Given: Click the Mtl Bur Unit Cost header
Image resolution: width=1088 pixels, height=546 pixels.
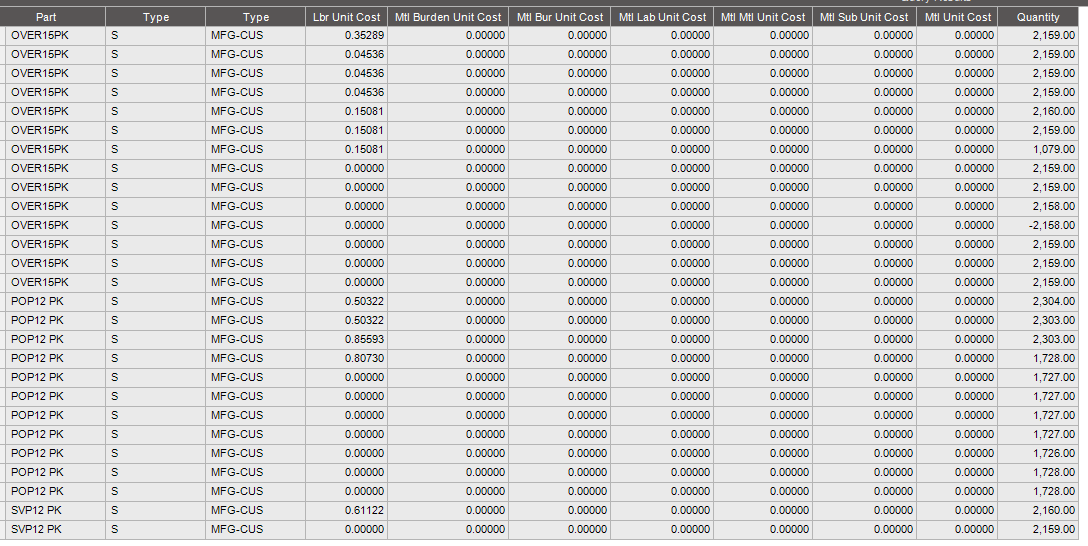Looking at the screenshot, I should pyautogui.click(x=559, y=17).
